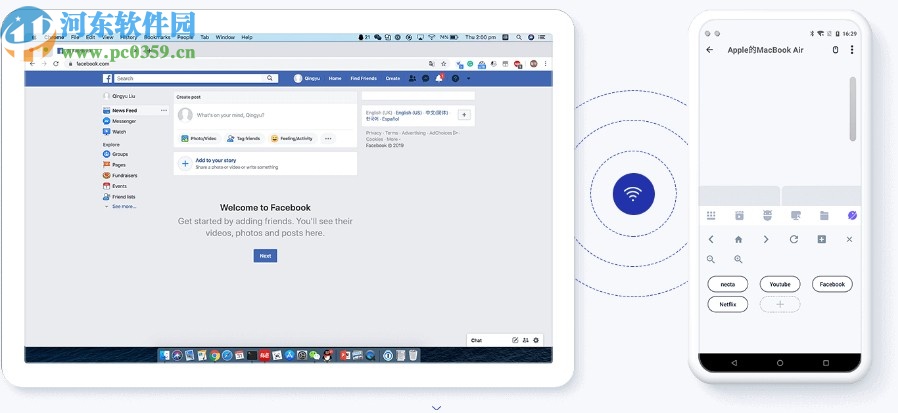Open more post options three-dot button
The width and height of the screenshot is (898, 413).
[x=328, y=139]
